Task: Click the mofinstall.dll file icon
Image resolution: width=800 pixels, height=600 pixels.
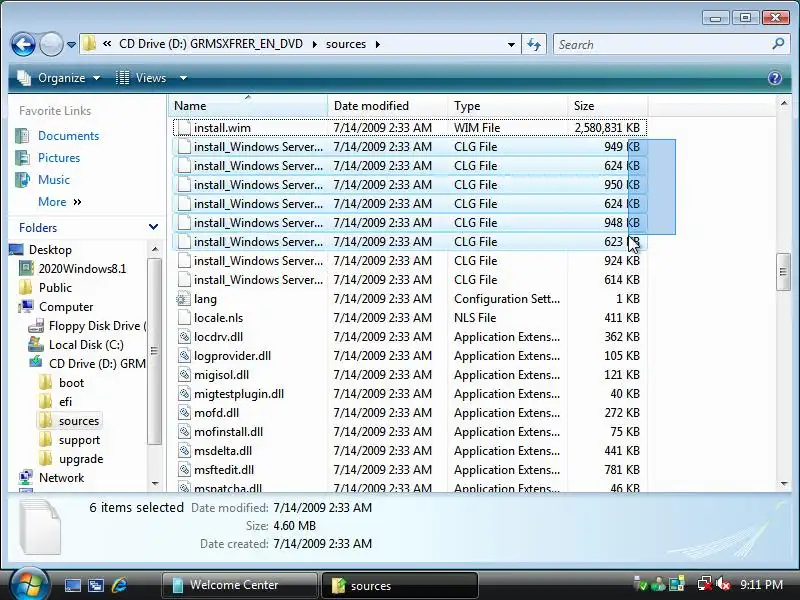Action: (184, 432)
